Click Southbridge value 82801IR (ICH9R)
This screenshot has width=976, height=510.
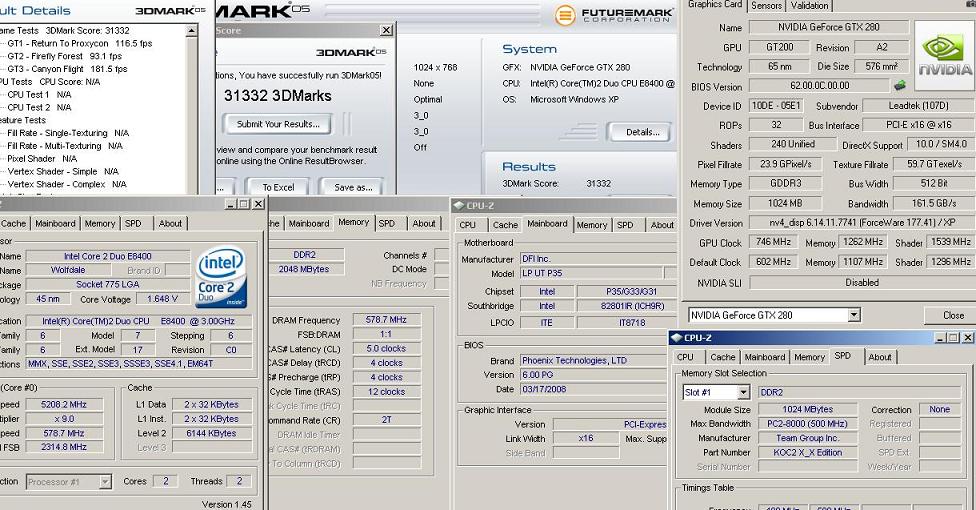point(626,306)
